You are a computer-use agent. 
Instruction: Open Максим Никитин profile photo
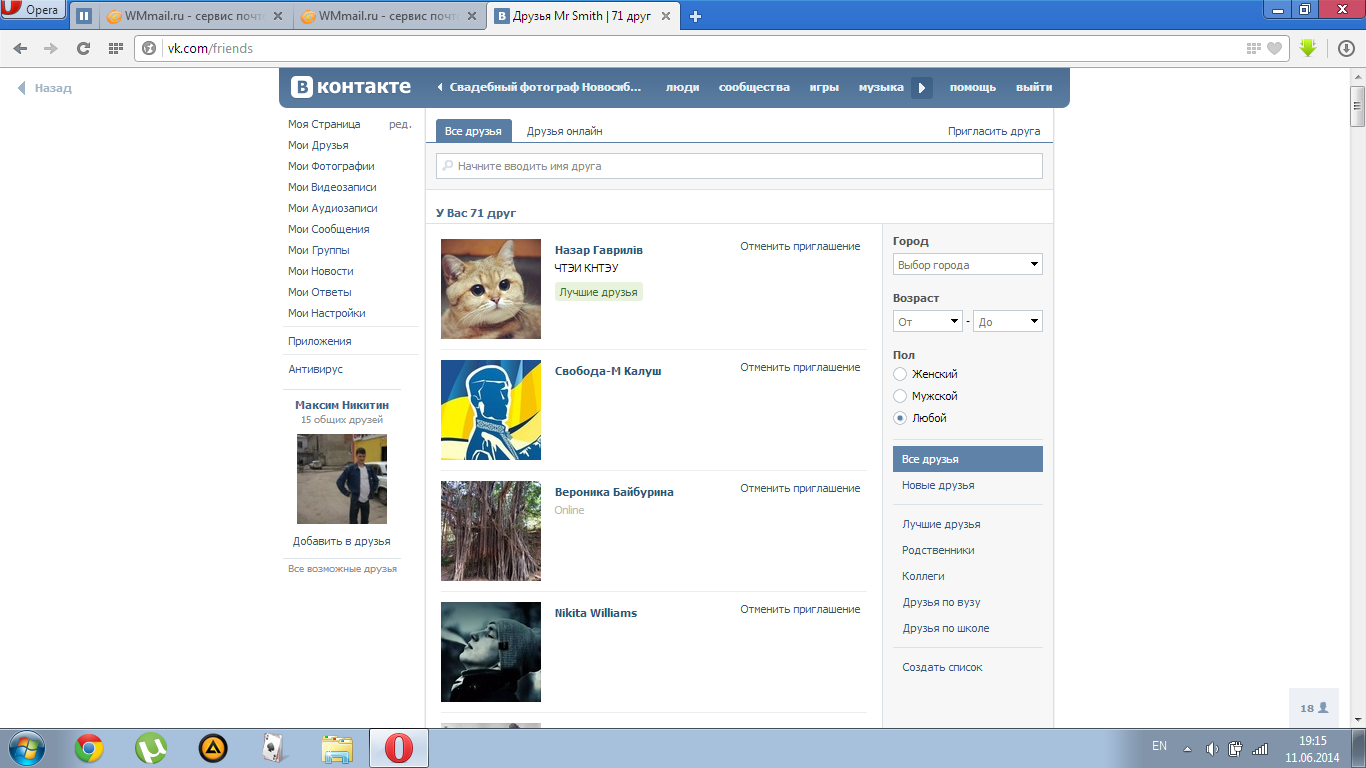(x=342, y=479)
